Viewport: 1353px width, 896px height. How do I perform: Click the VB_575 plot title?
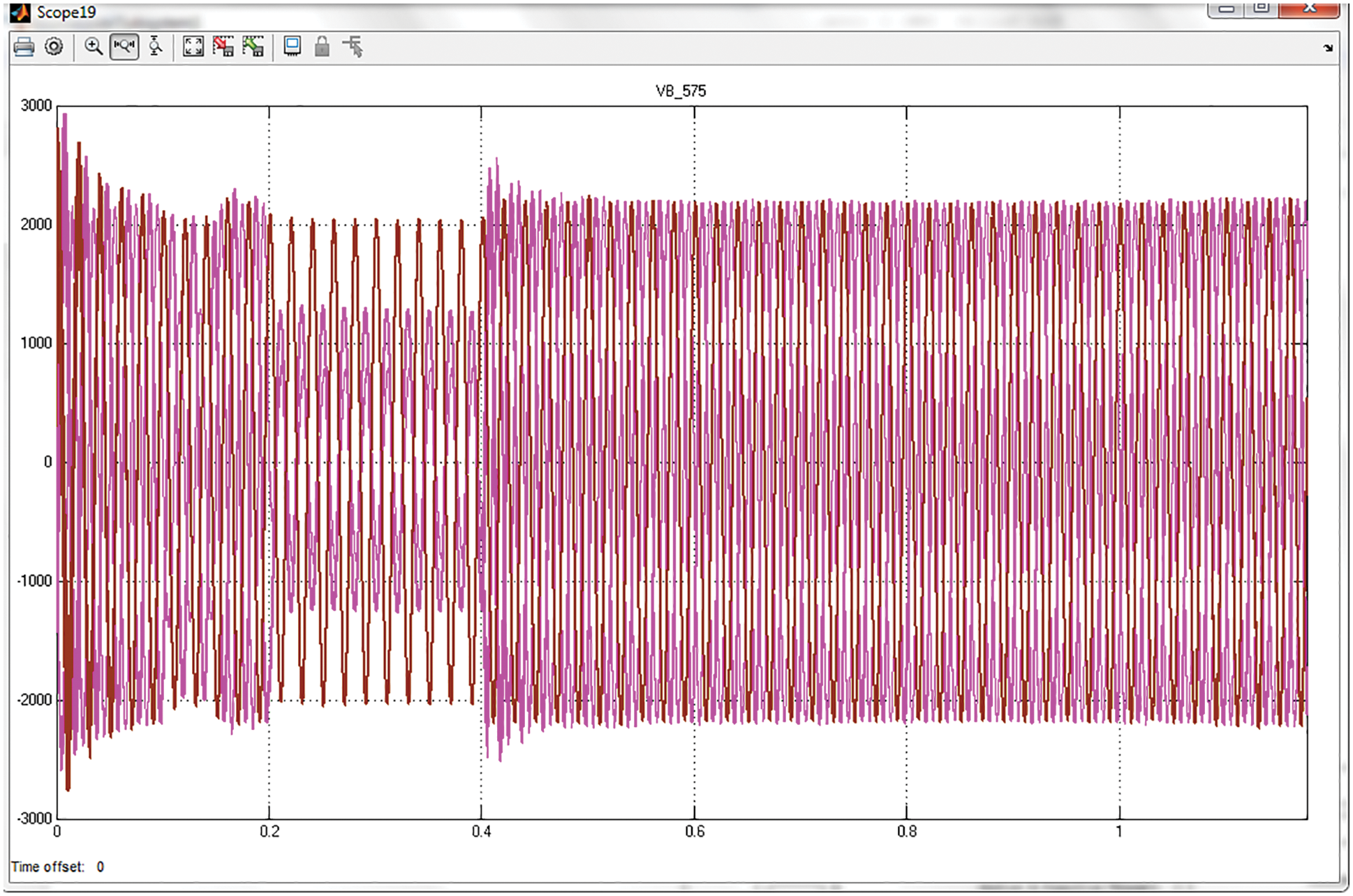(681, 91)
